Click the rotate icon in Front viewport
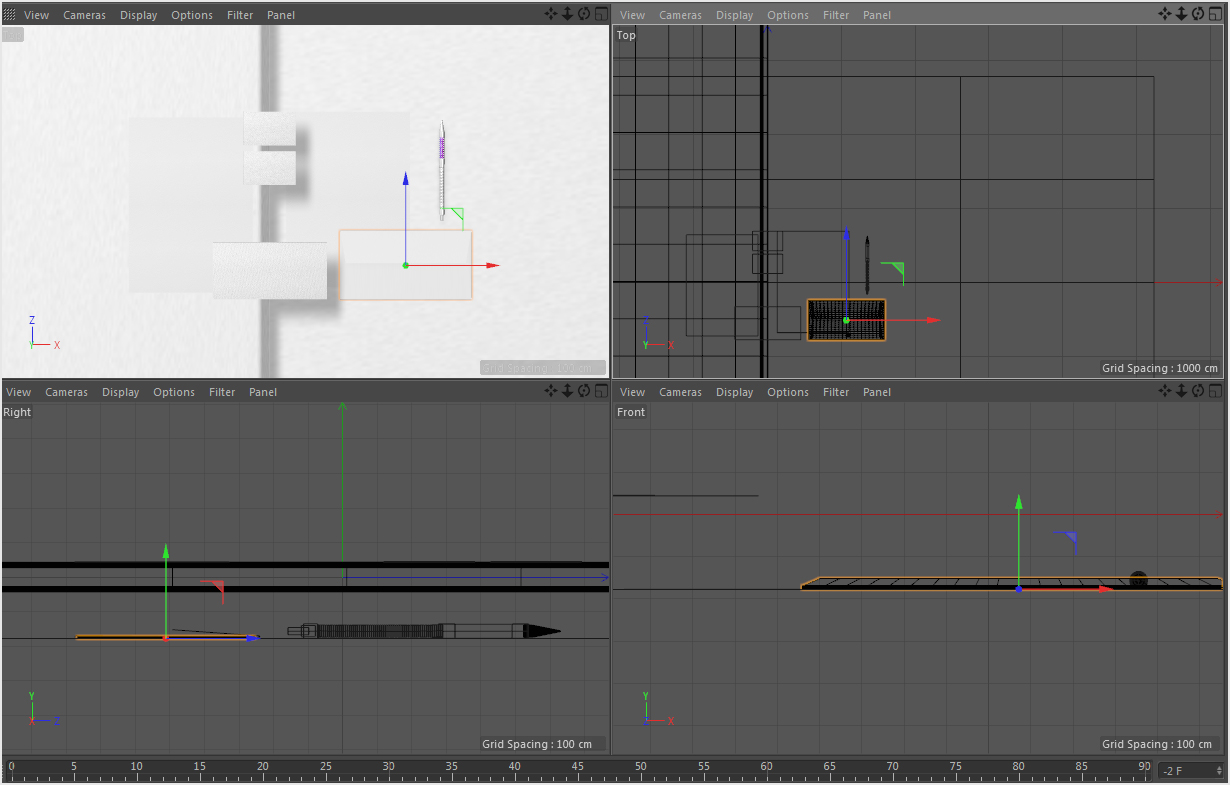 point(1197,391)
